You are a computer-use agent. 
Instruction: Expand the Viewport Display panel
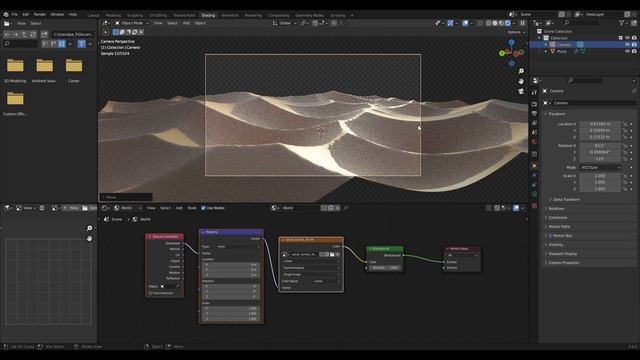562,254
